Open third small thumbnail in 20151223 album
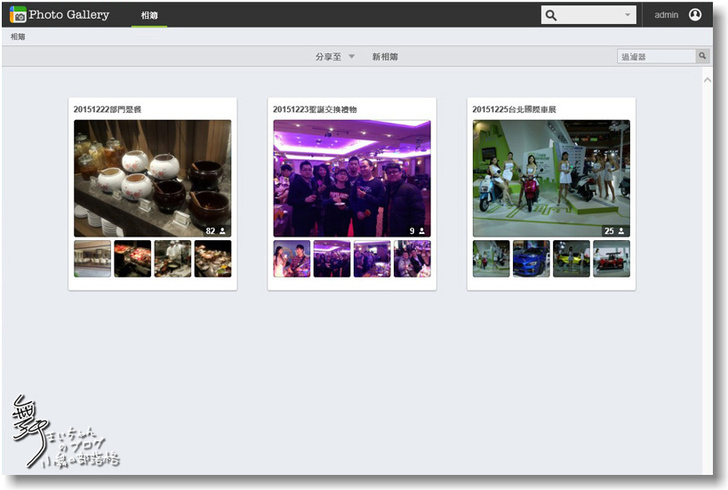728x490 pixels. tap(372, 259)
